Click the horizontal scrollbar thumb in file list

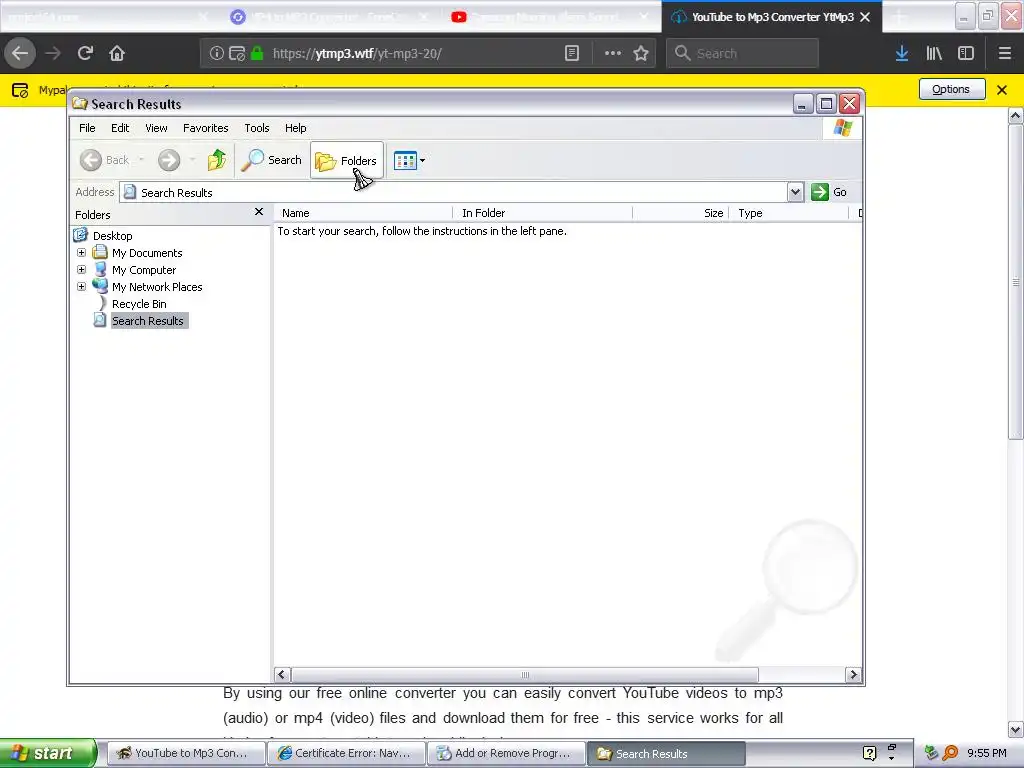(x=525, y=675)
